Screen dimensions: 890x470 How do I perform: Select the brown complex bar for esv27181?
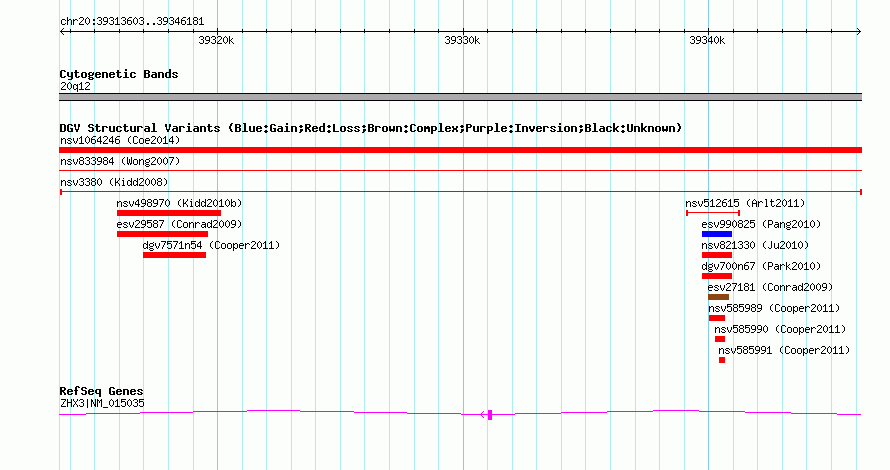718,297
